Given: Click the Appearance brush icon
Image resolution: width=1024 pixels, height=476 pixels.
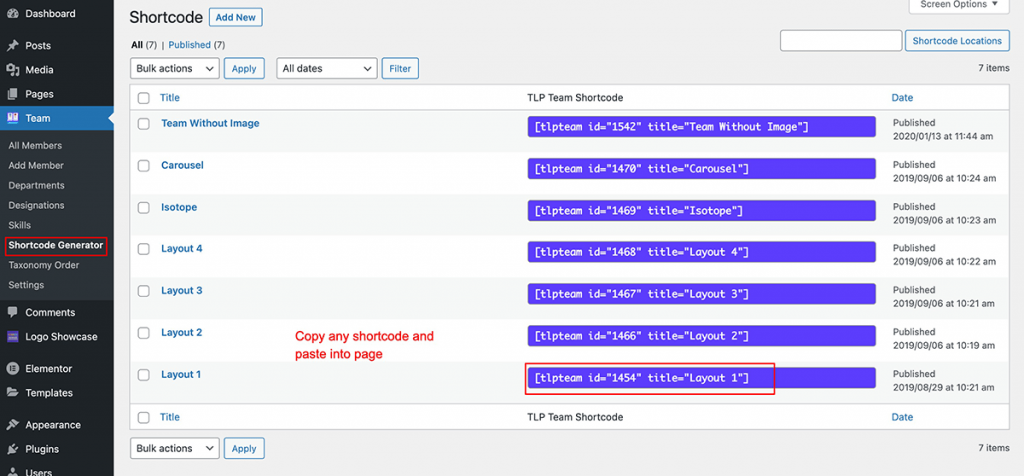Looking at the screenshot, I should click(12, 425).
